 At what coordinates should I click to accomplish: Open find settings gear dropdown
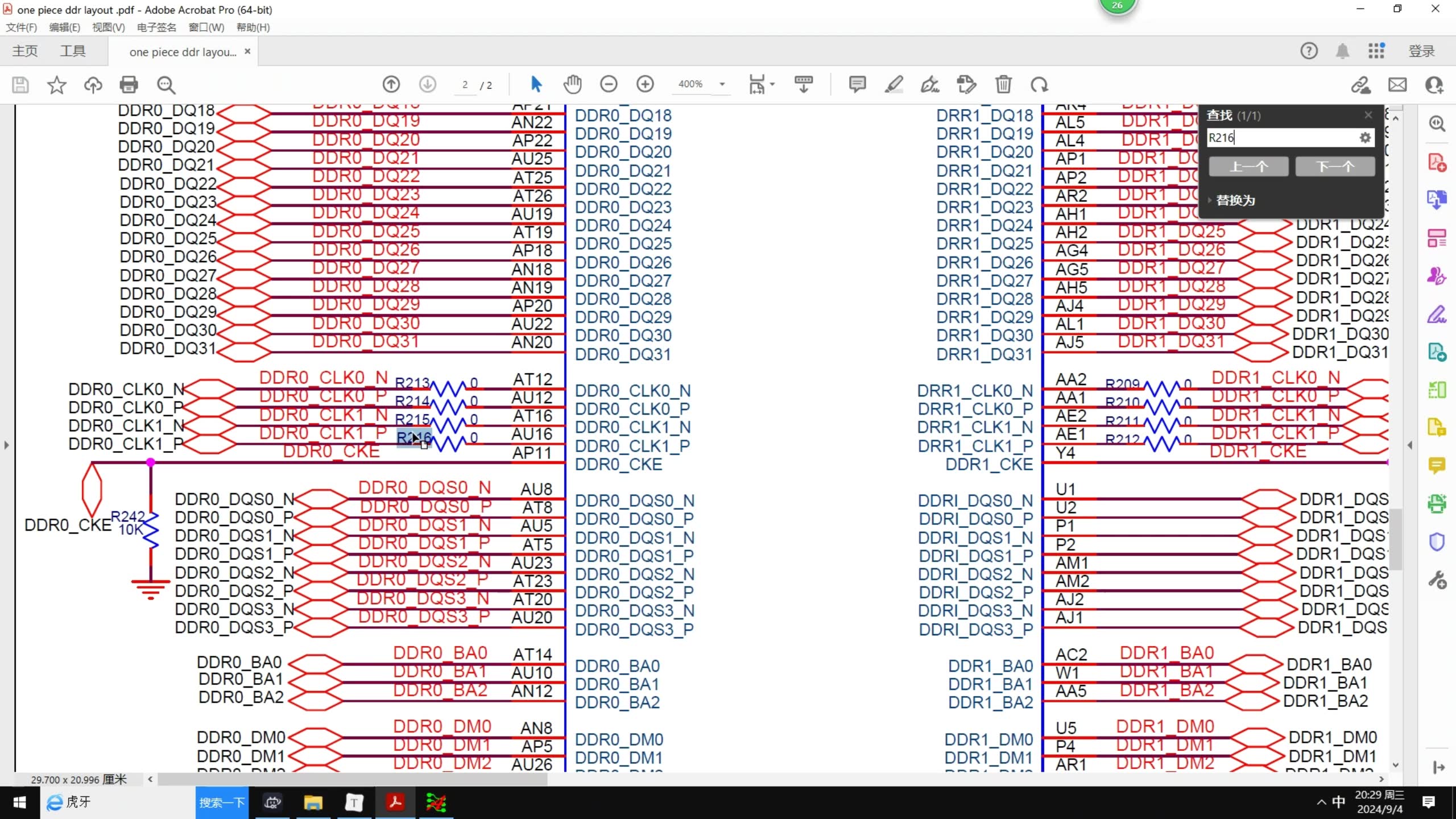(x=1365, y=138)
